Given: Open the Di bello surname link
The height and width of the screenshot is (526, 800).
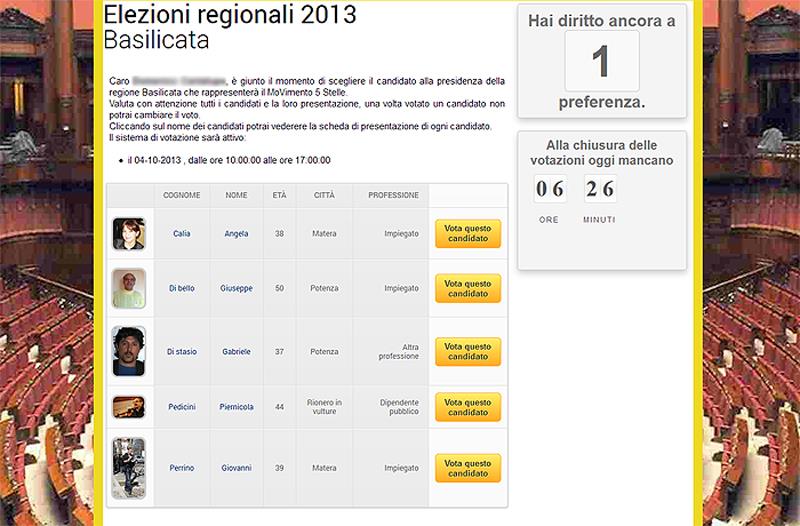Looking at the screenshot, I should point(181,289).
